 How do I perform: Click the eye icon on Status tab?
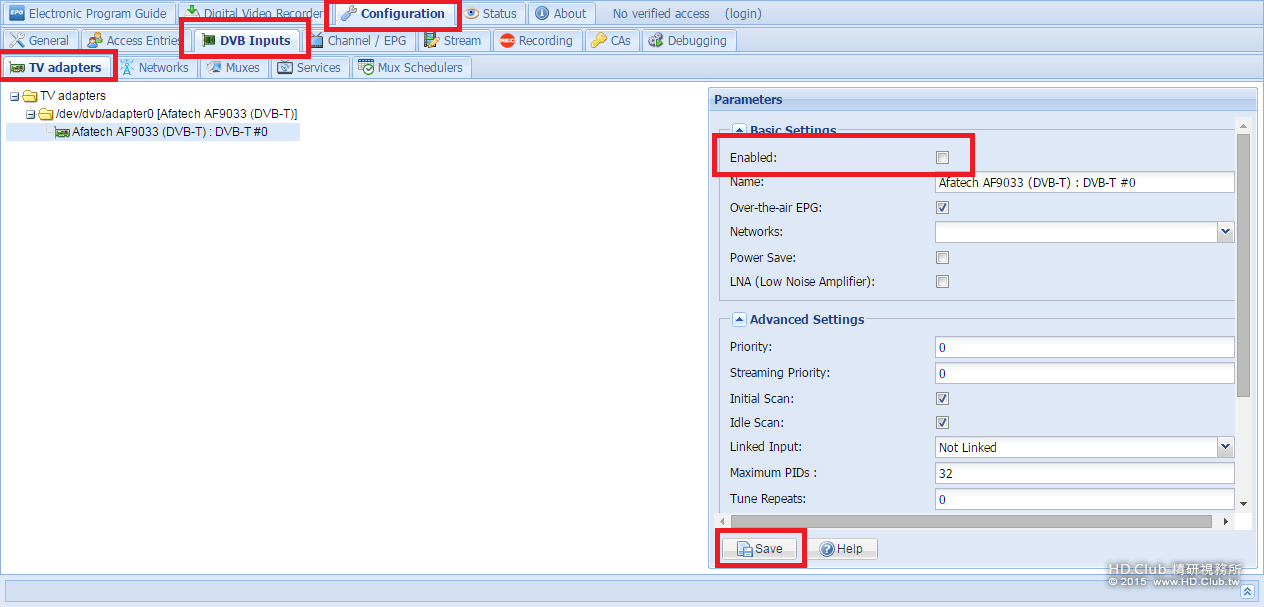pos(472,14)
